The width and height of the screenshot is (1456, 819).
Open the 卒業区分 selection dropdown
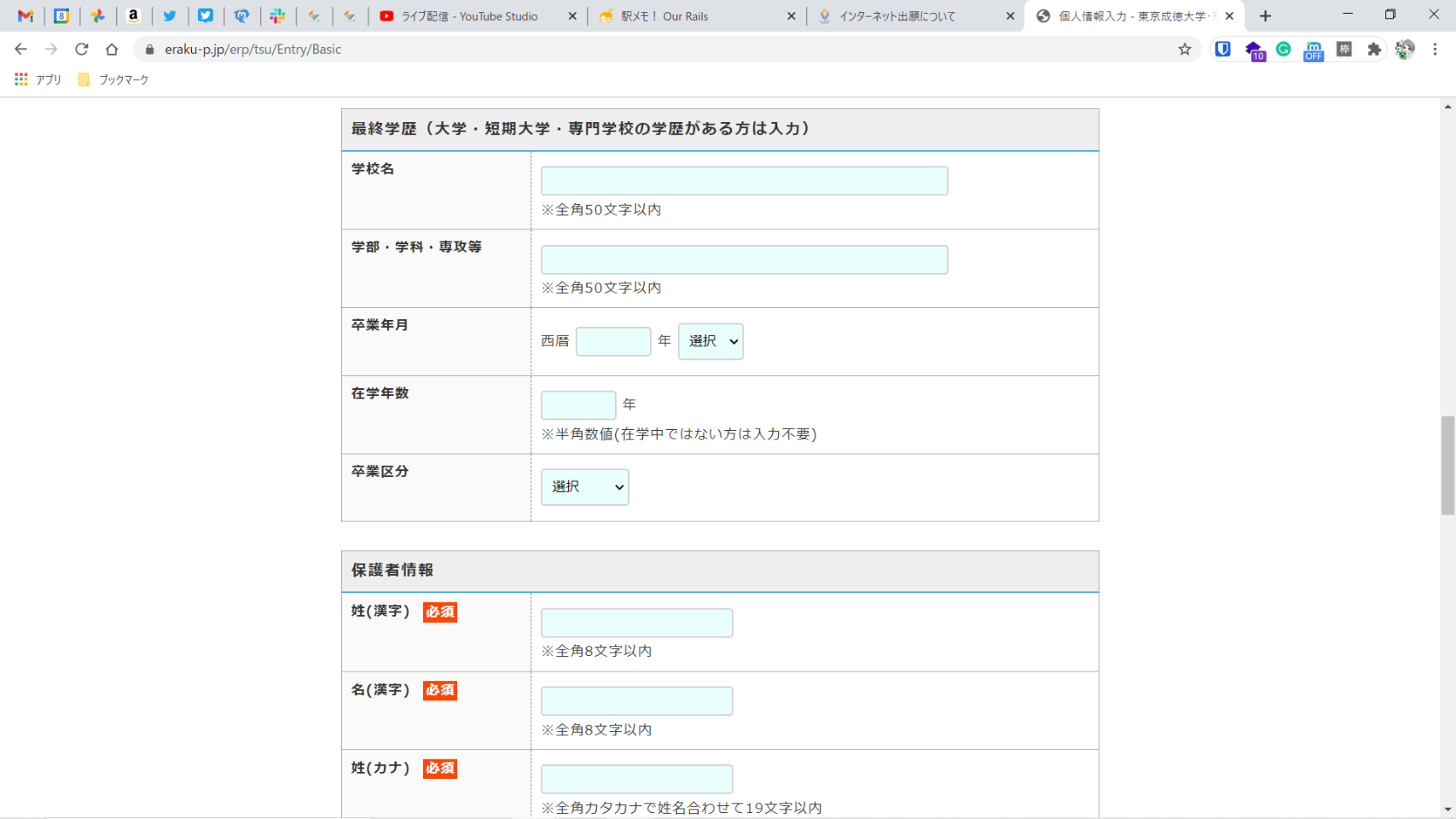[x=584, y=487]
